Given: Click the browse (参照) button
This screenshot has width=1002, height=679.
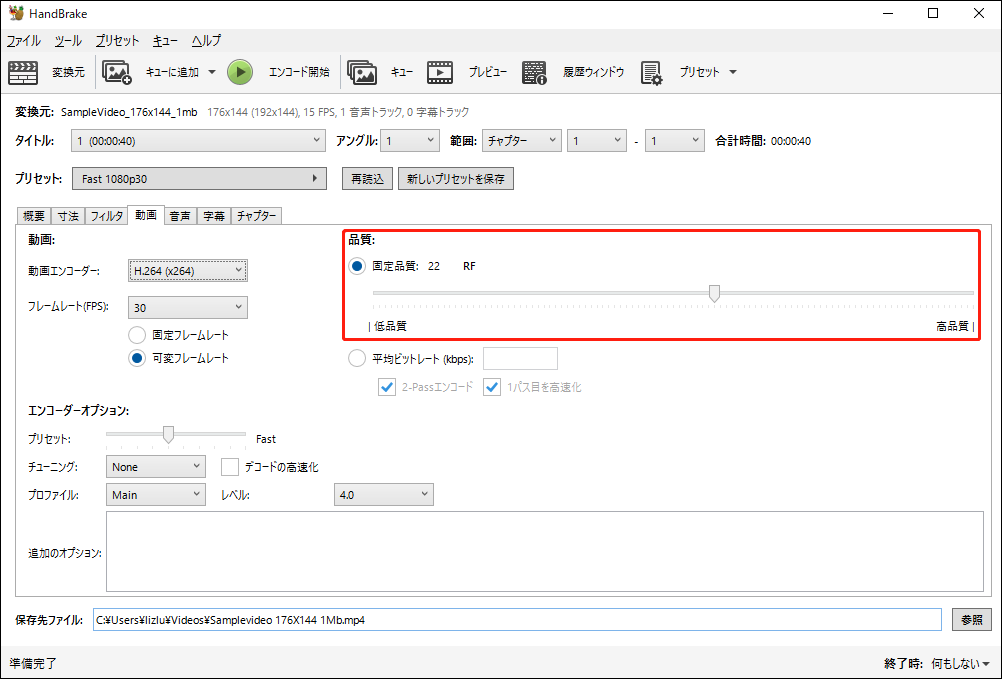Looking at the screenshot, I should [x=971, y=620].
